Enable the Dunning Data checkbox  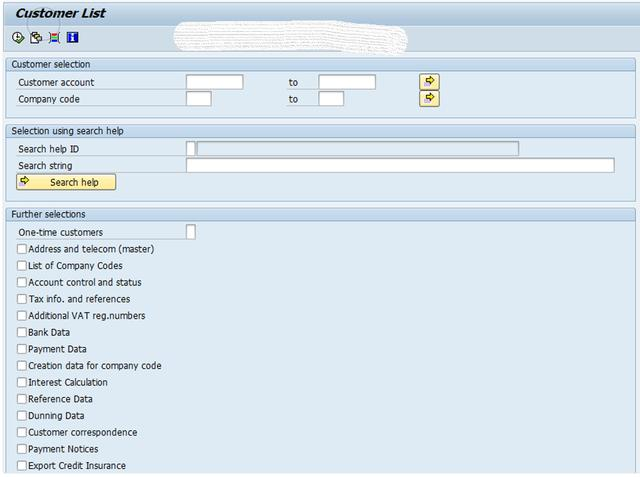click(22, 415)
